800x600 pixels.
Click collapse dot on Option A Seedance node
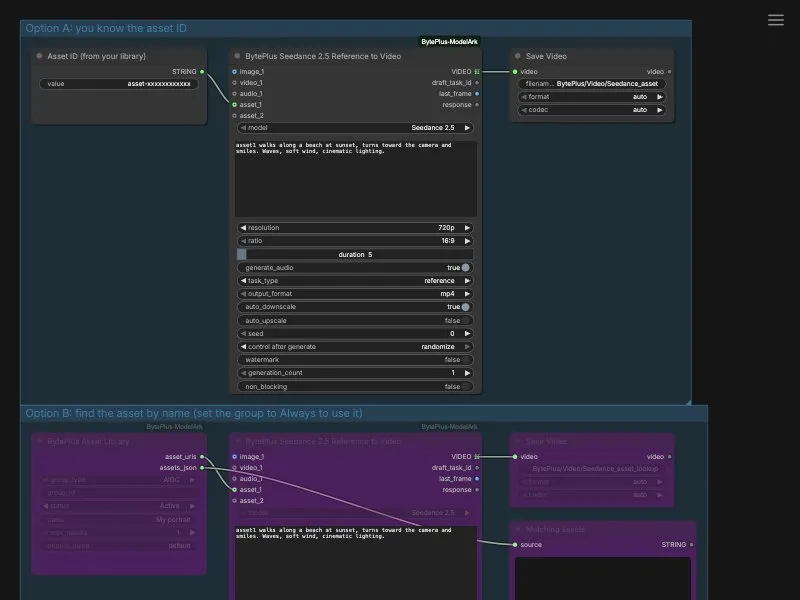click(x=237, y=56)
